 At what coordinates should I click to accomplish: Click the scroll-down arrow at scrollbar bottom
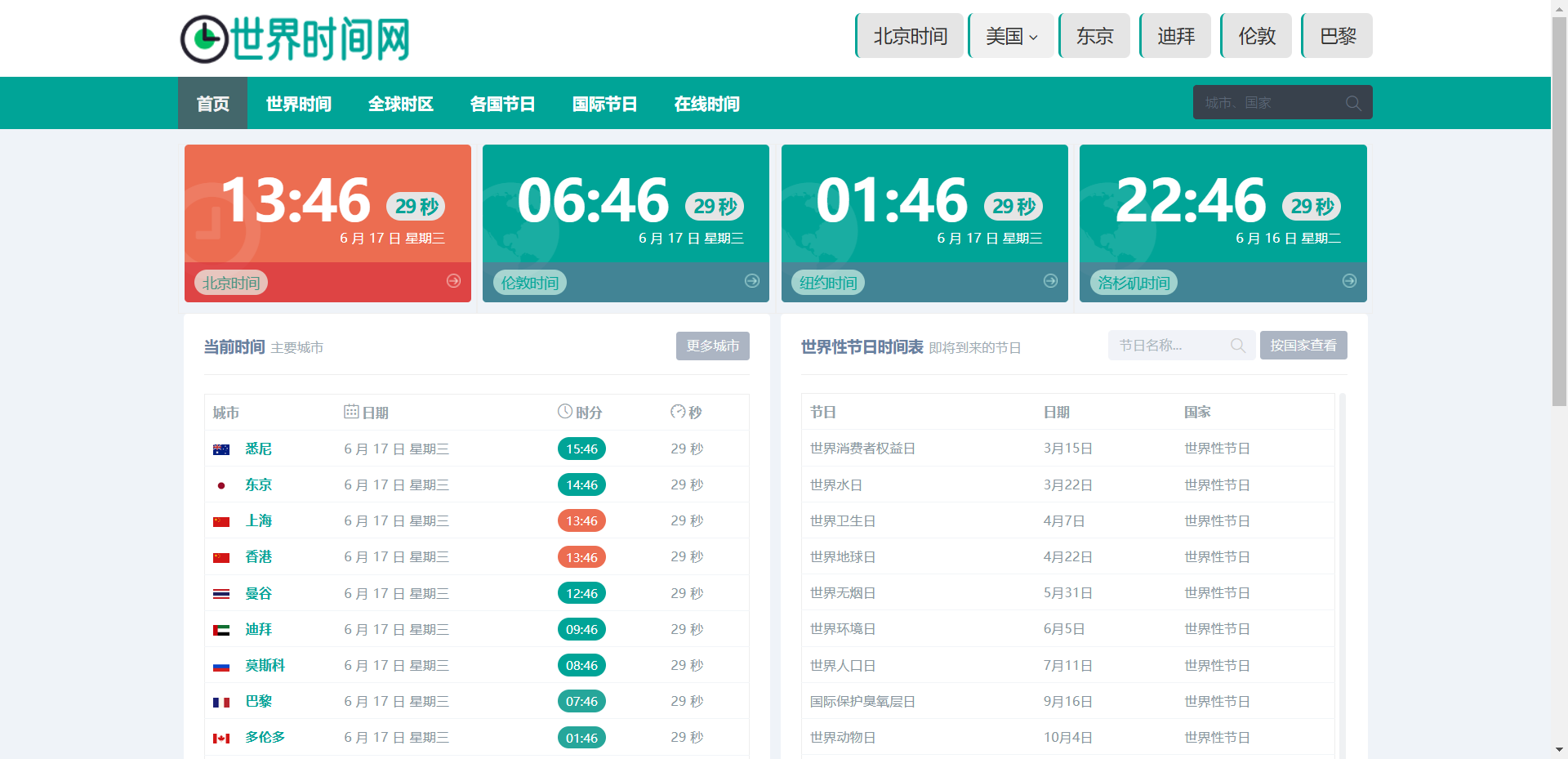tap(1559, 749)
